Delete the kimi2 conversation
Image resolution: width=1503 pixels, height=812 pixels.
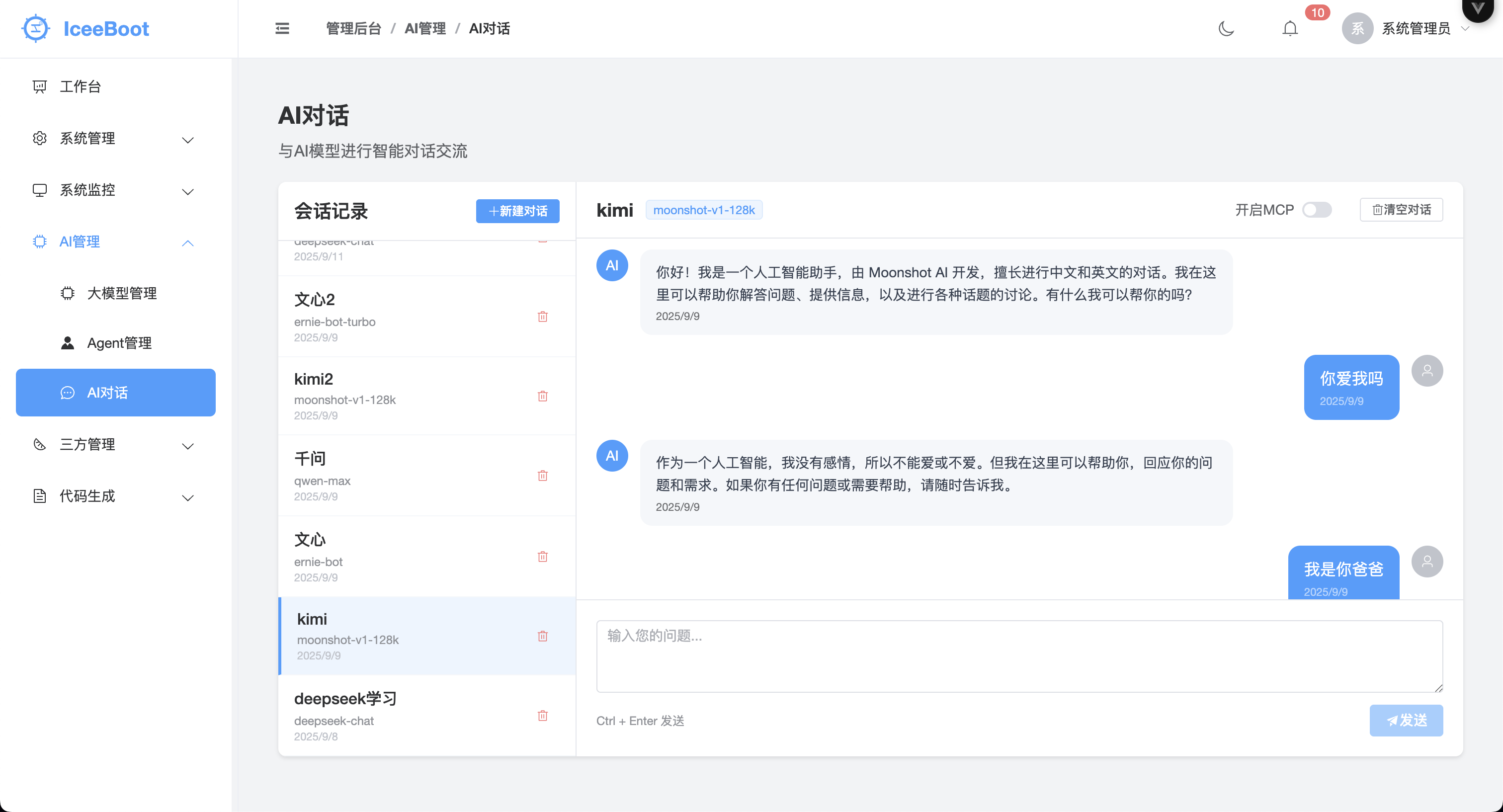pyautogui.click(x=543, y=396)
